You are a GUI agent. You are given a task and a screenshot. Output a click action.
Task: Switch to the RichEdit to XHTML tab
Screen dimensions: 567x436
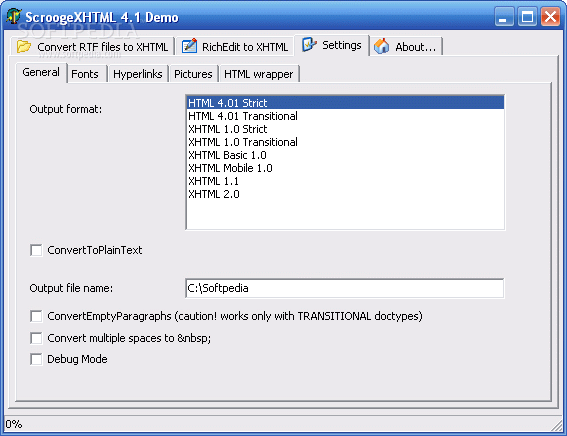pyautogui.click(x=235, y=47)
